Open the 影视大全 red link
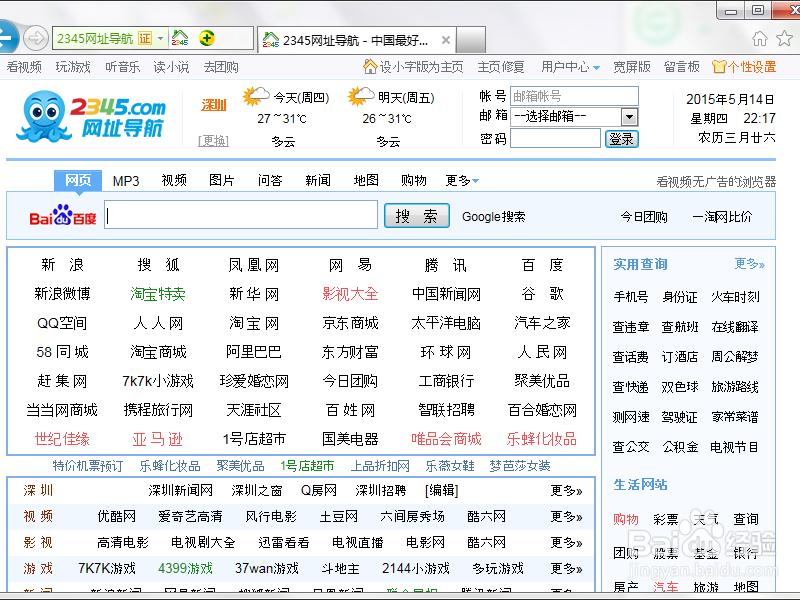This screenshot has width=800, height=600. [350, 294]
